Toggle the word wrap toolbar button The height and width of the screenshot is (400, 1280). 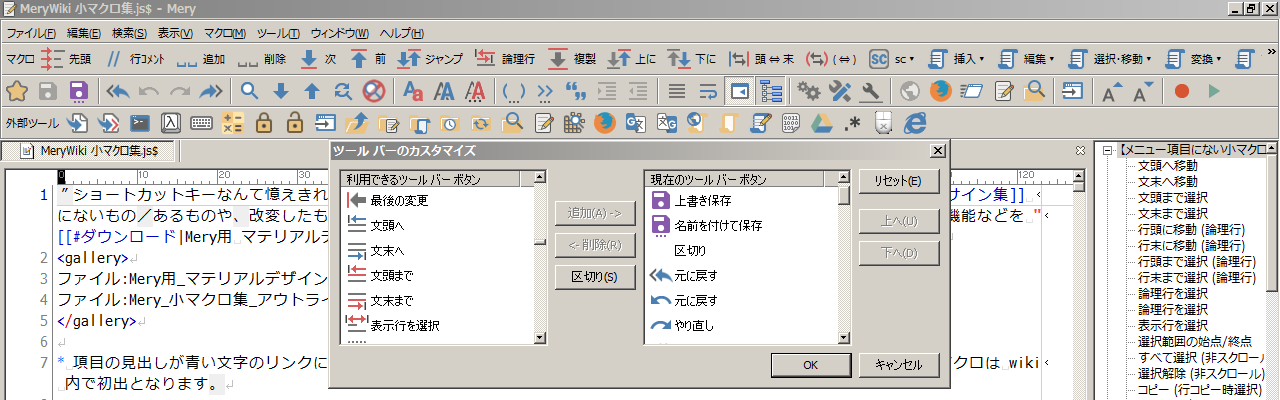coord(708,92)
